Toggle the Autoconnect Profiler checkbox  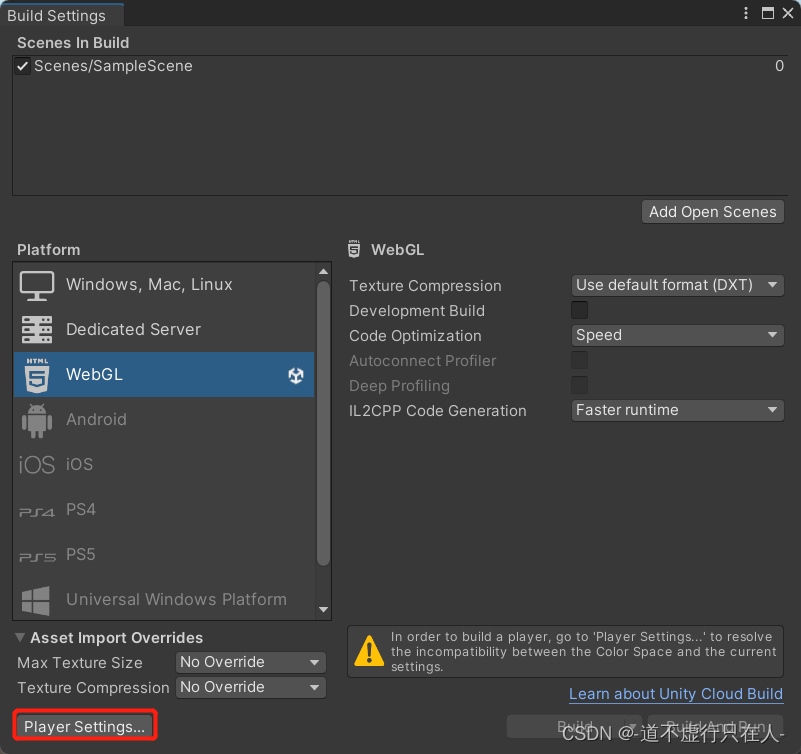coord(579,360)
